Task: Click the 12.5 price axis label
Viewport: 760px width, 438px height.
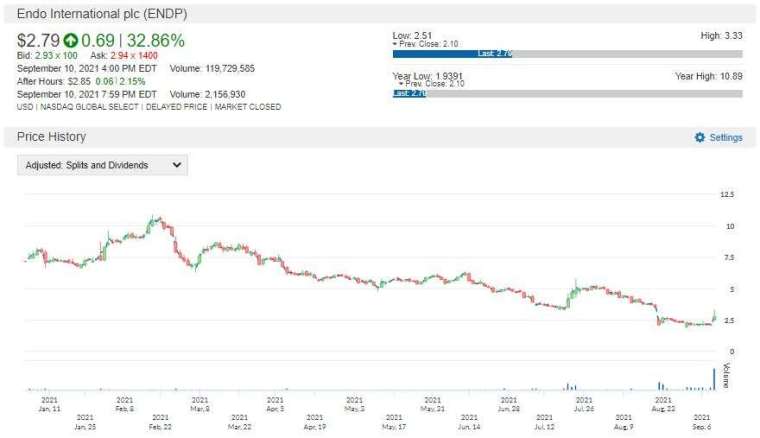Action: [x=727, y=194]
